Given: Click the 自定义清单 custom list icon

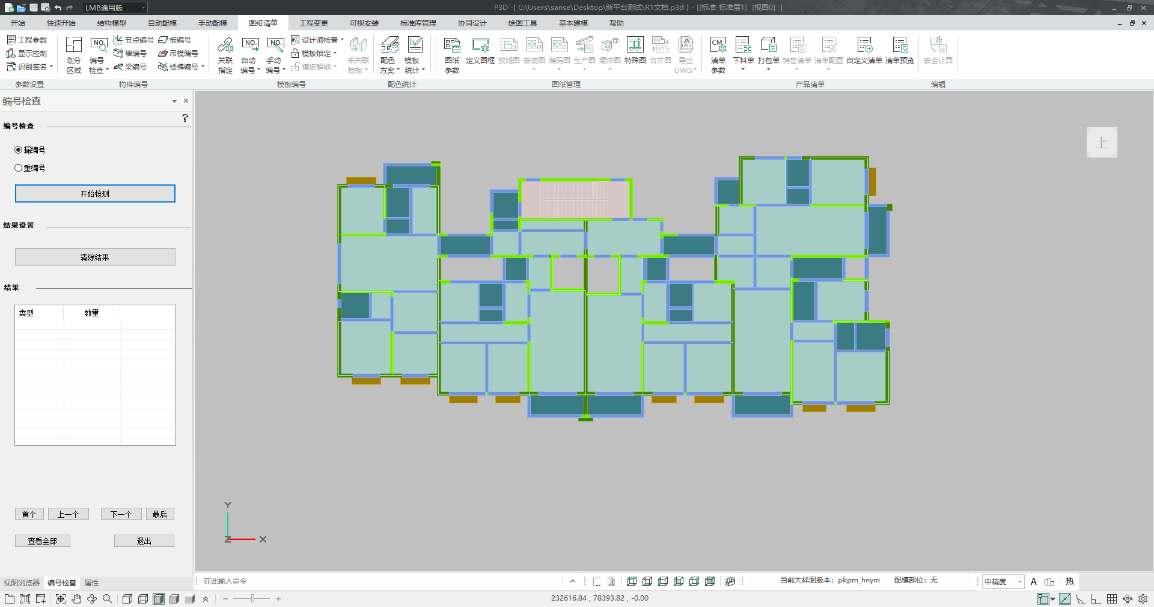Looking at the screenshot, I should click(x=864, y=54).
